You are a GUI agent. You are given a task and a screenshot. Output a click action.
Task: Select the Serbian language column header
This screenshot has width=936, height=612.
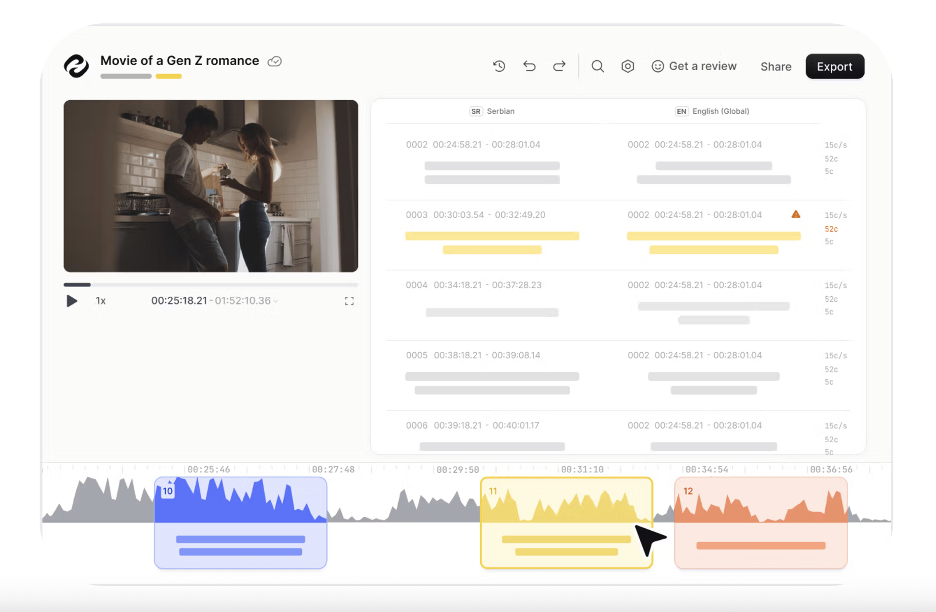coord(493,111)
